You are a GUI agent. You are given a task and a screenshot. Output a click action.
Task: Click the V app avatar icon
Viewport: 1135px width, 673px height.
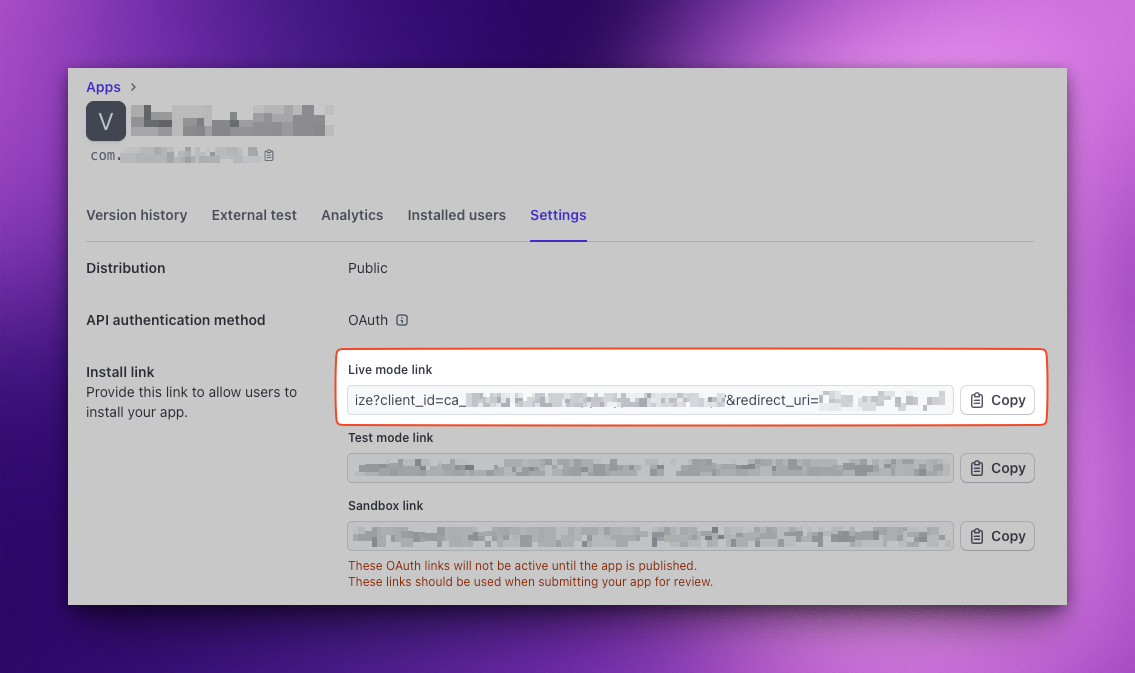click(106, 121)
